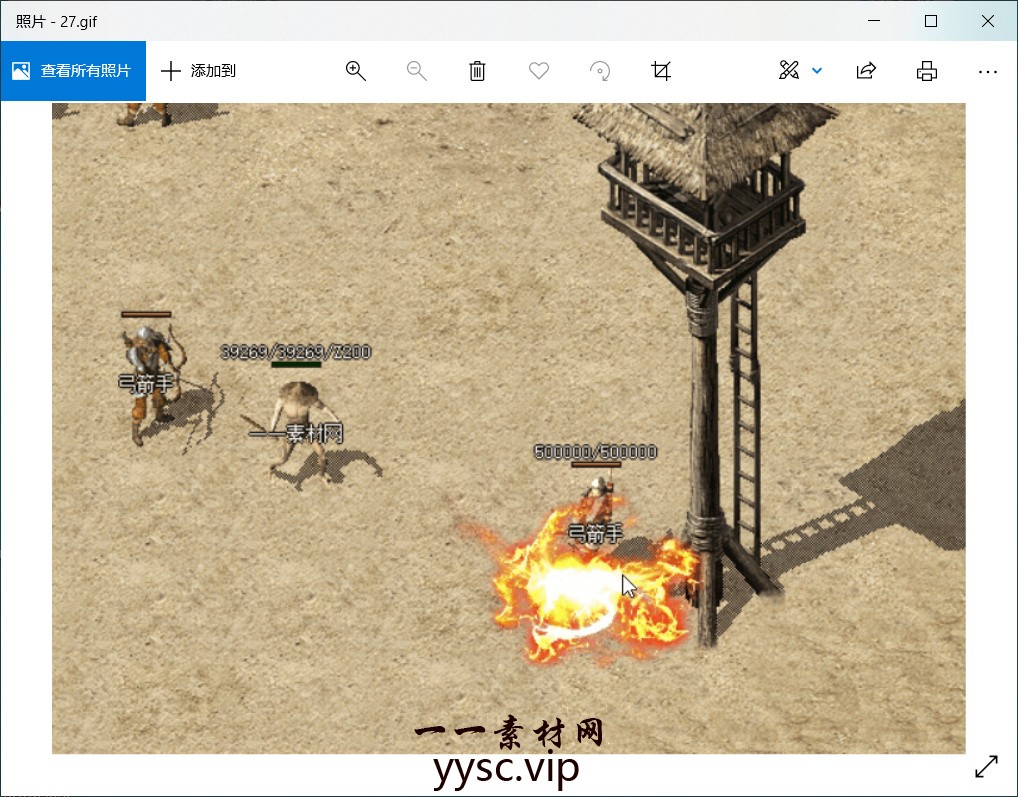Screen dimensions: 1018x797
Task: Click the zoom out magnifier icon
Action: coord(416,71)
